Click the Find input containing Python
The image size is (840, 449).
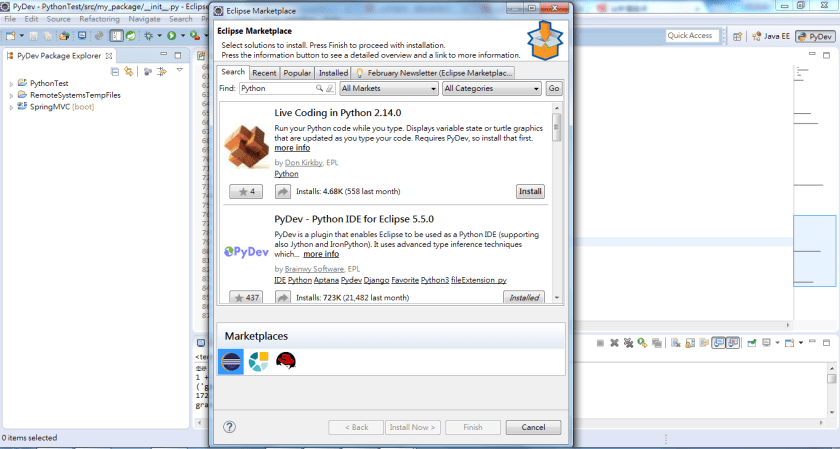[280, 89]
